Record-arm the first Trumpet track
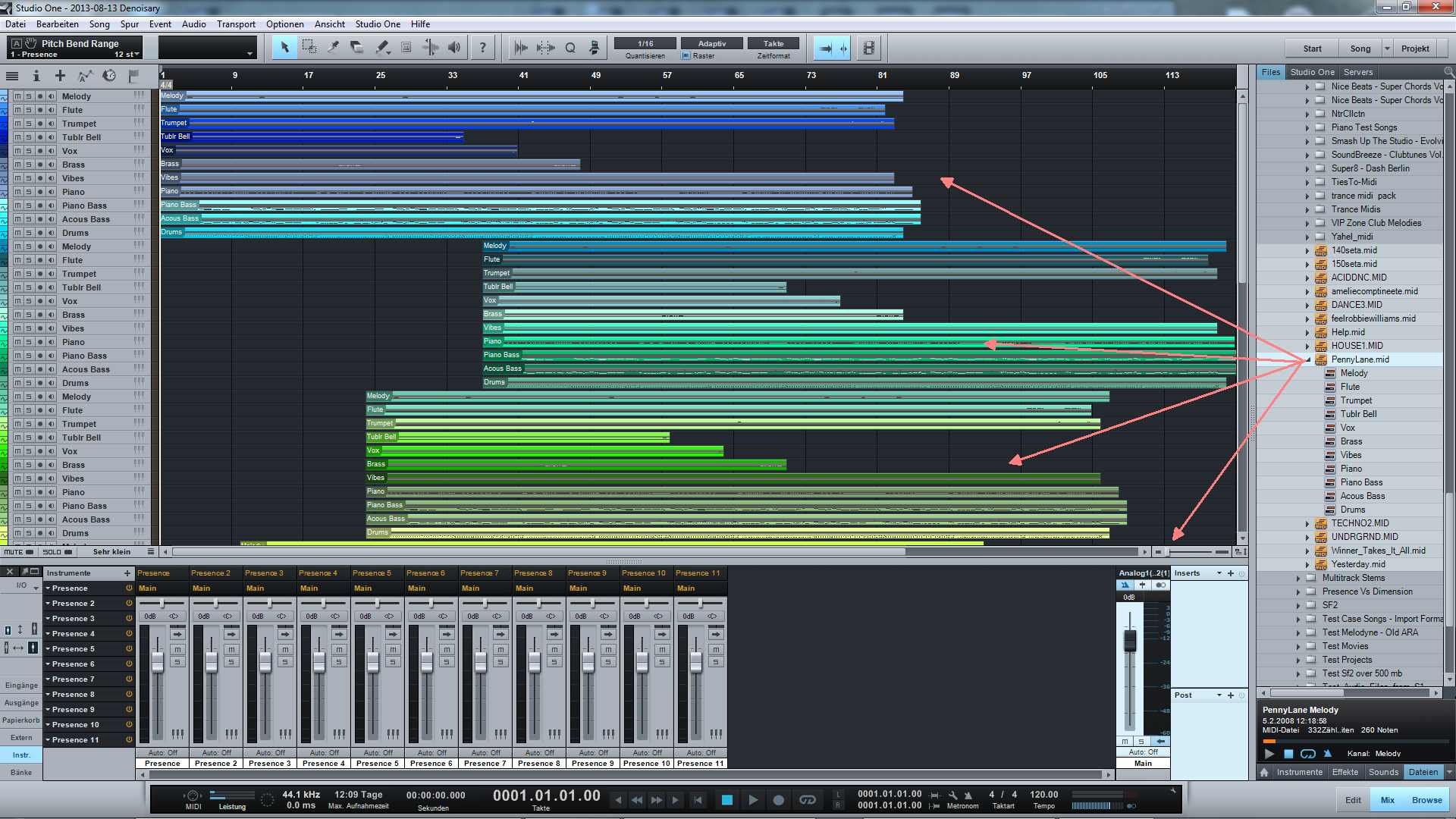 pyautogui.click(x=40, y=124)
